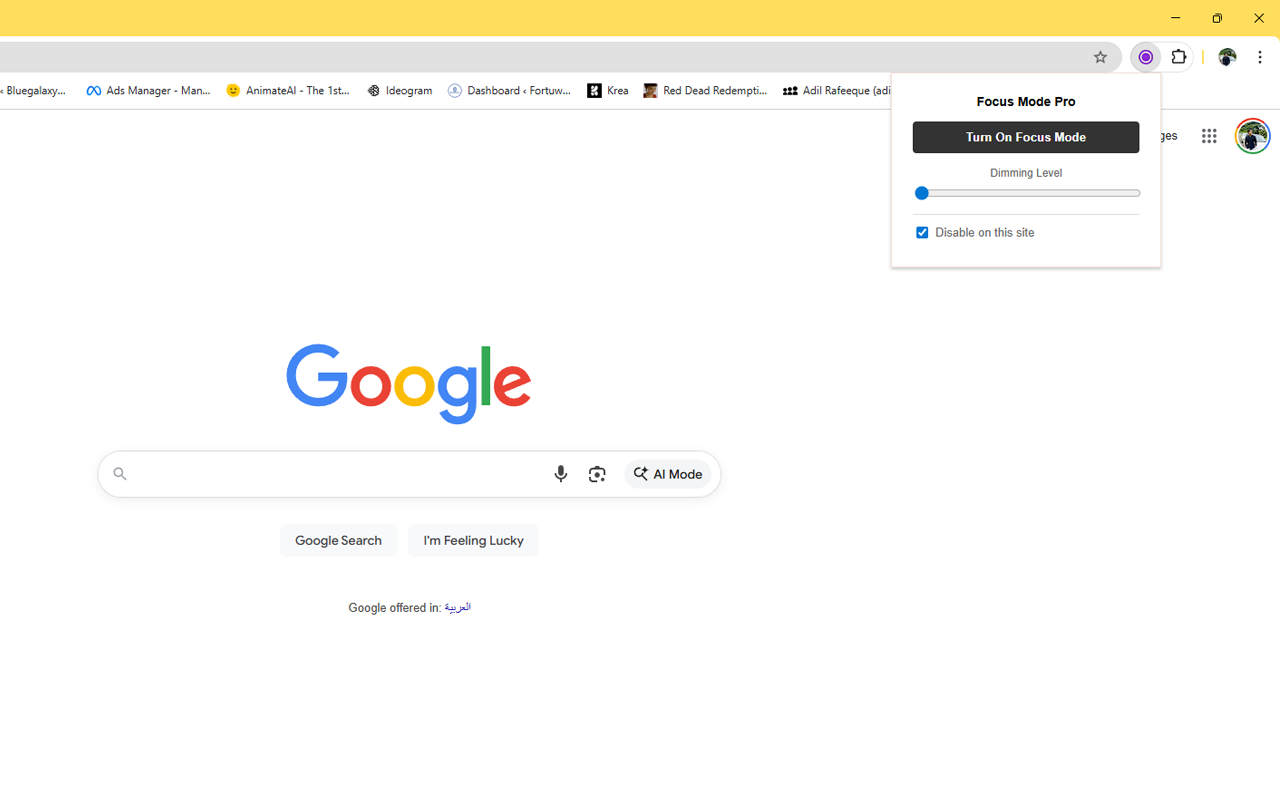Click the Google Search button
The width and height of the screenshot is (1280, 800).
coord(338,540)
